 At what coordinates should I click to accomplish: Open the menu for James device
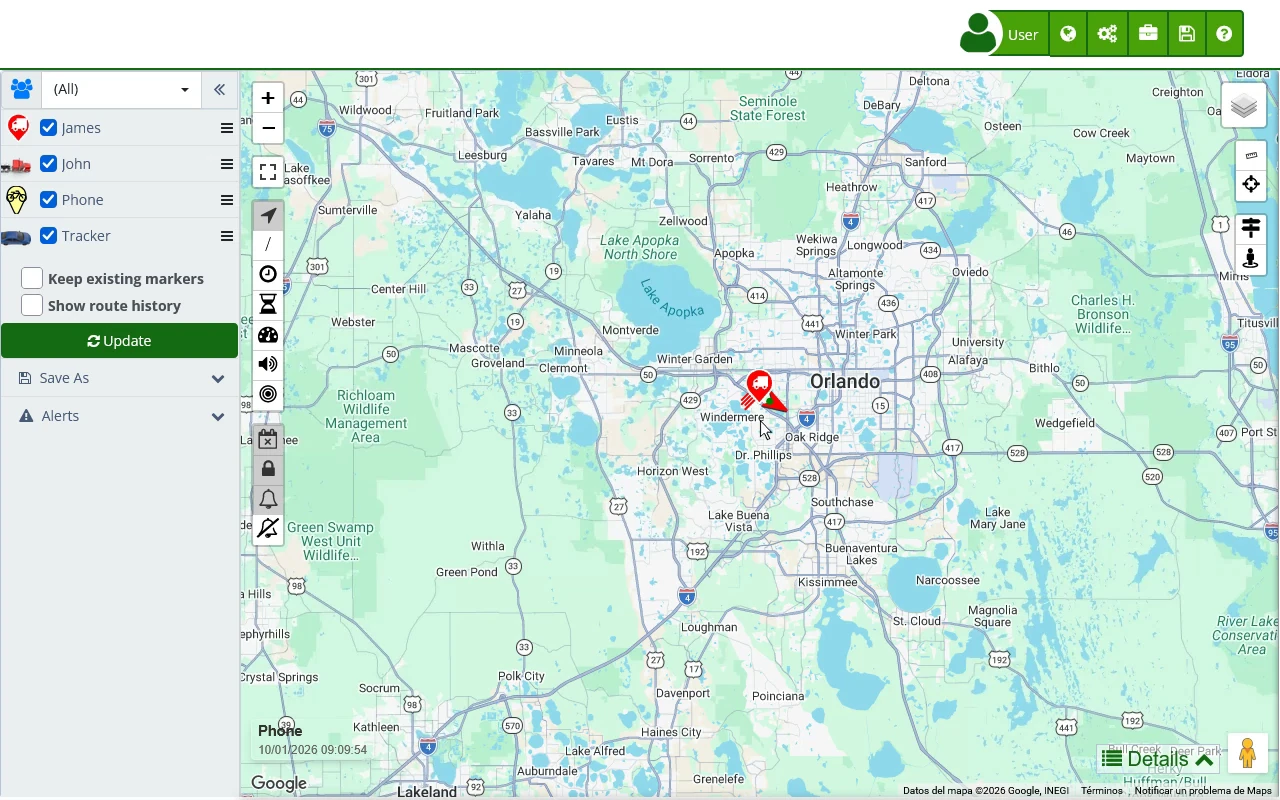[x=227, y=128]
